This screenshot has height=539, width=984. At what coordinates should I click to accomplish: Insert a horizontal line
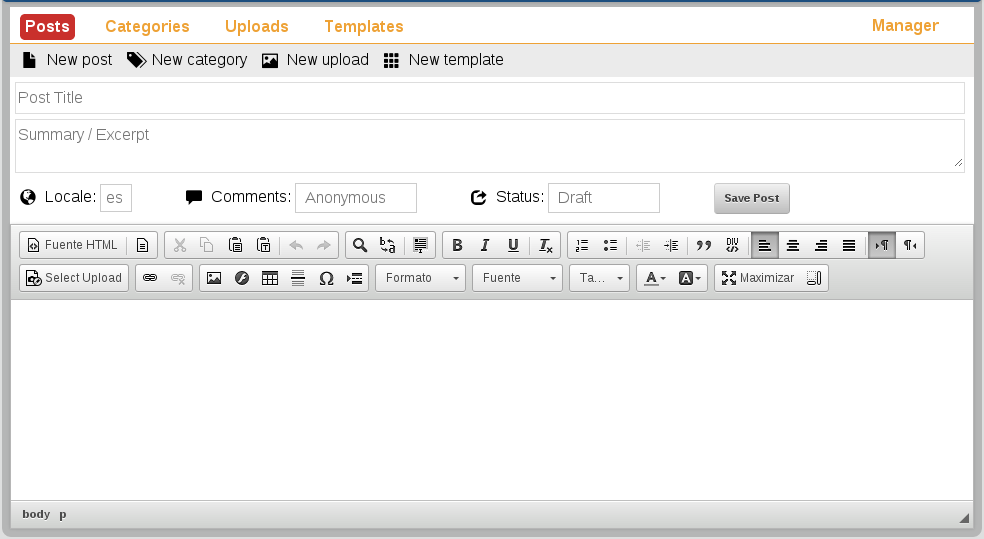pyautogui.click(x=297, y=278)
